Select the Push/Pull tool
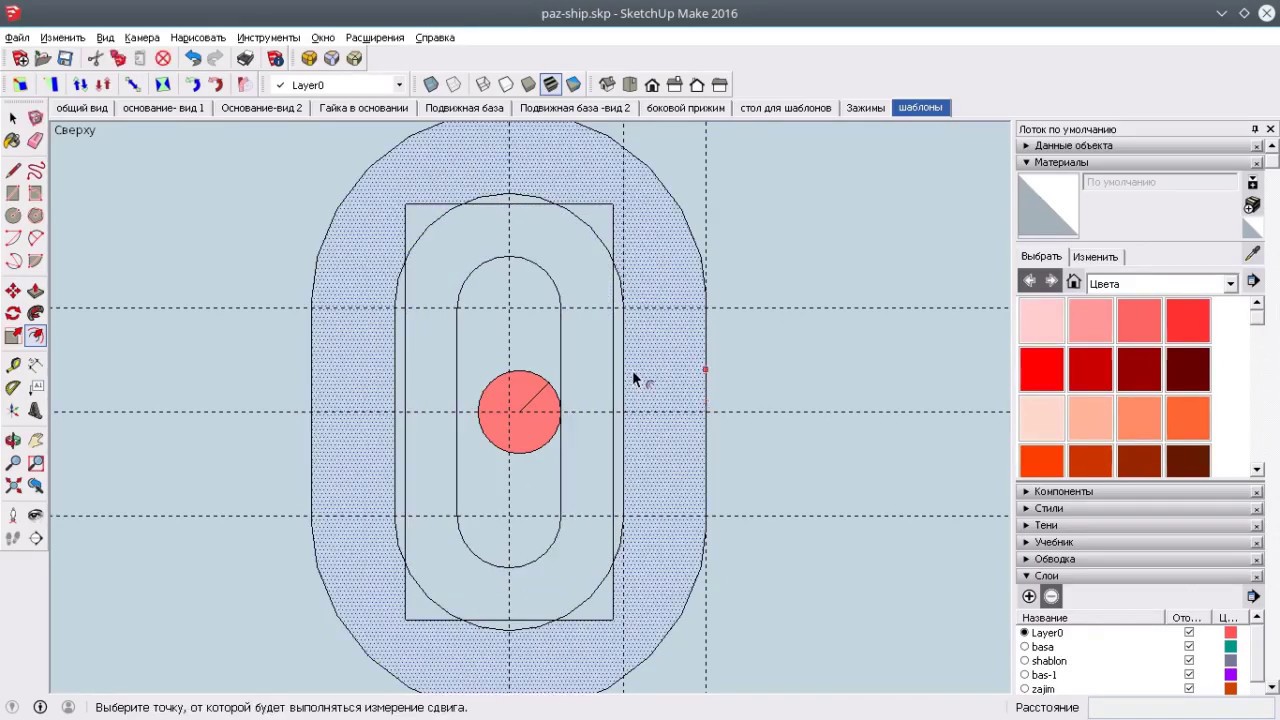Image resolution: width=1280 pixels, height=720 pixels. coord(35,291)
